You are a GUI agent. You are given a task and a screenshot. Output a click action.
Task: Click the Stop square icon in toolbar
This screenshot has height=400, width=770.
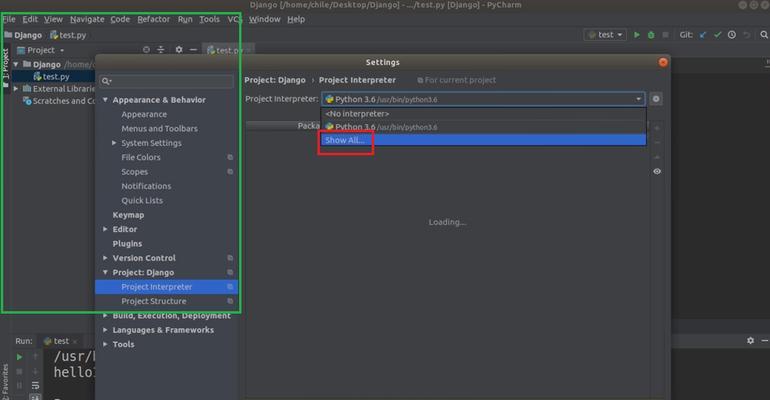click(x=665, y=35)
